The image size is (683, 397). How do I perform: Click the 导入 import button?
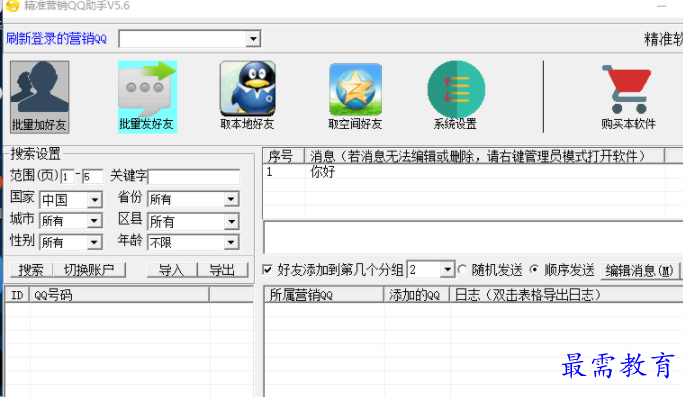click(x=172, y=270)
